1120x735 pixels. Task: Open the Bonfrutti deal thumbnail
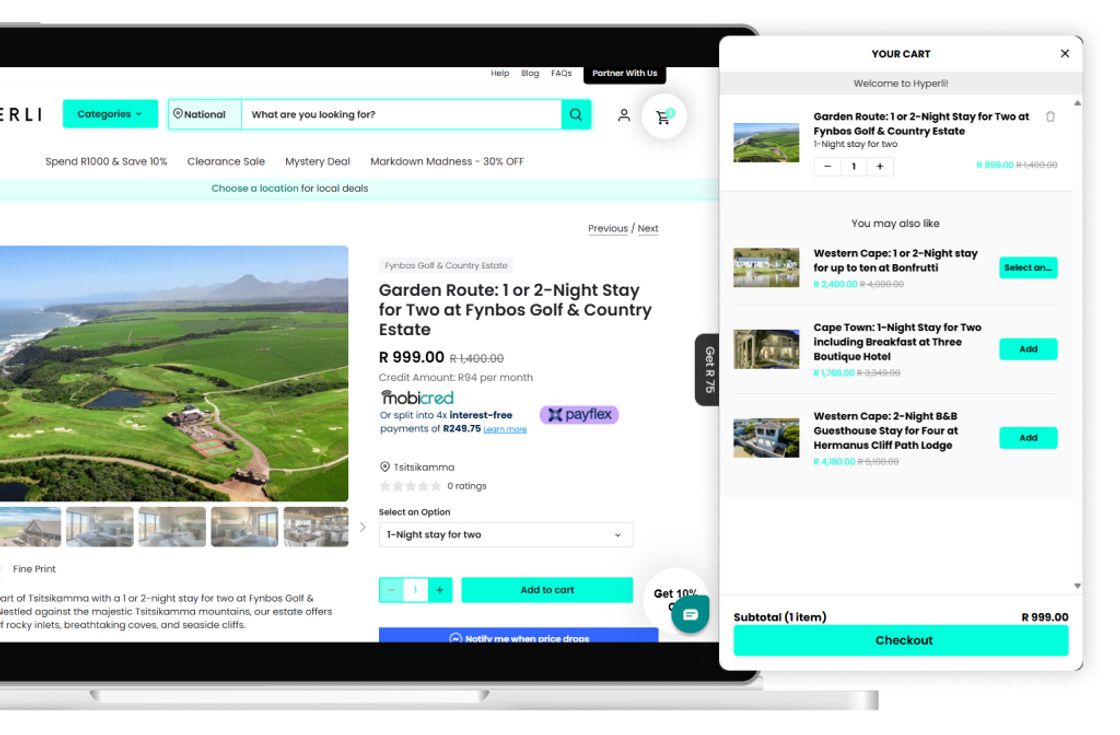pos(766,268)
